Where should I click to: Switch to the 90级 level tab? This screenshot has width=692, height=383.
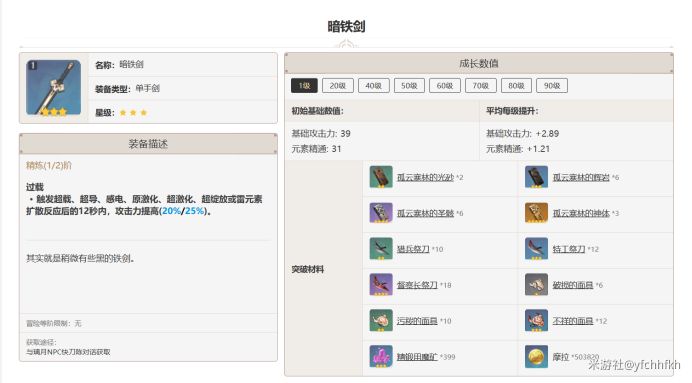pos(552,86)
